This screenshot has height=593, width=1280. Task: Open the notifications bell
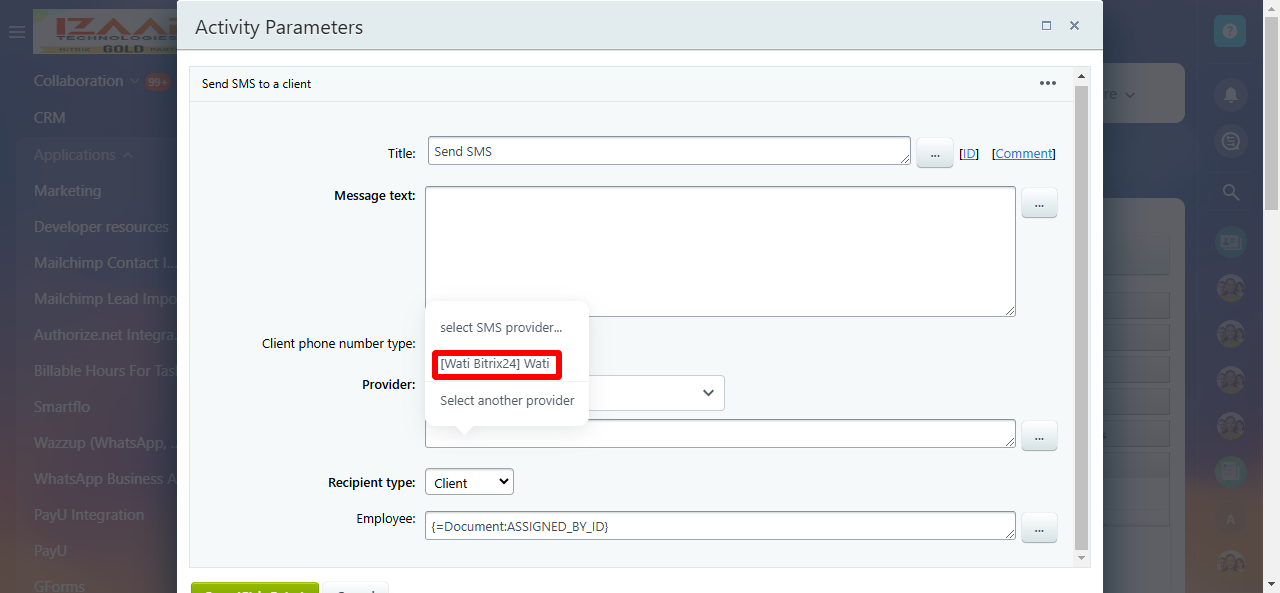coord(1230,95)
